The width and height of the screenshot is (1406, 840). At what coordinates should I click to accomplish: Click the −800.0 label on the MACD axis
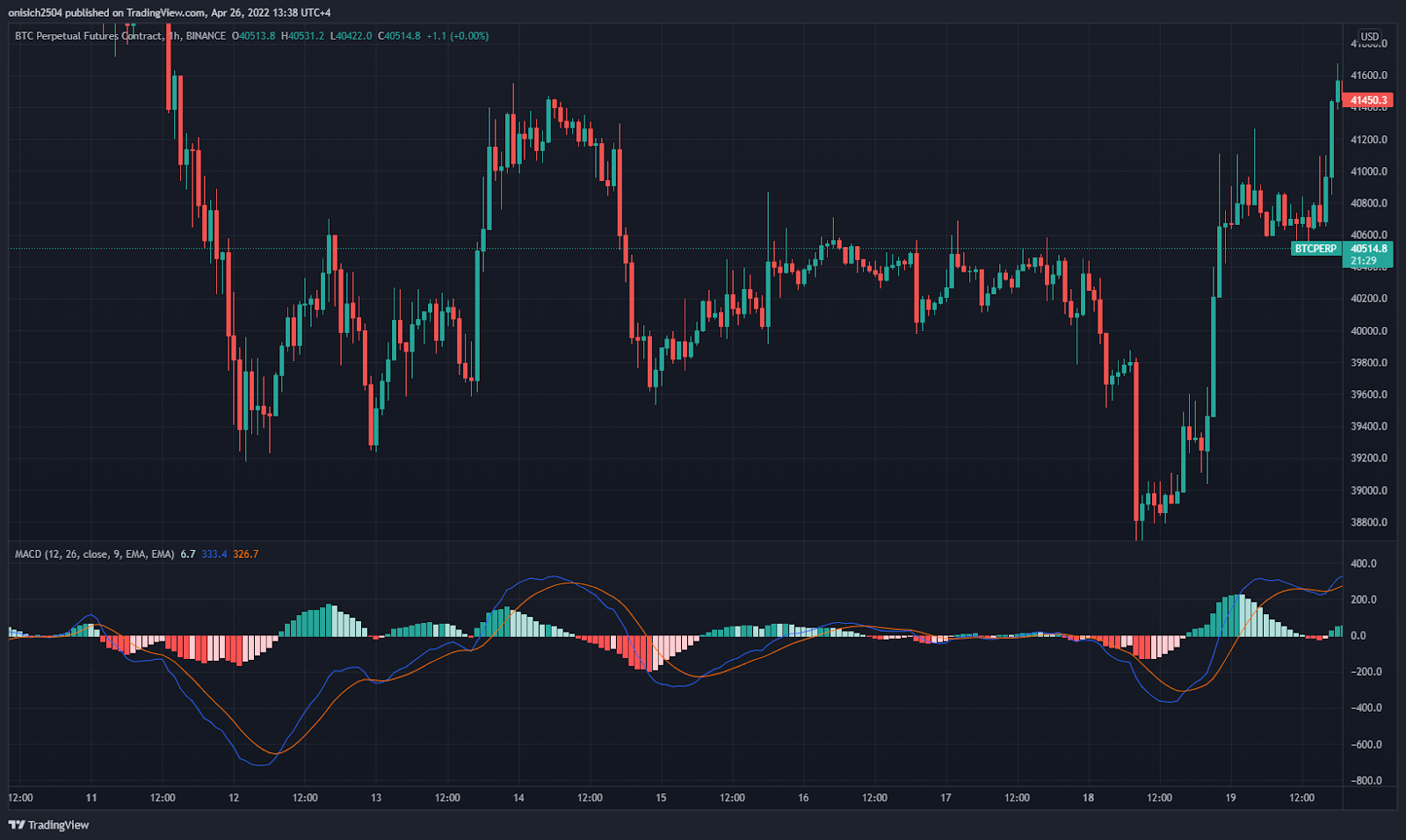[1366, 780]
